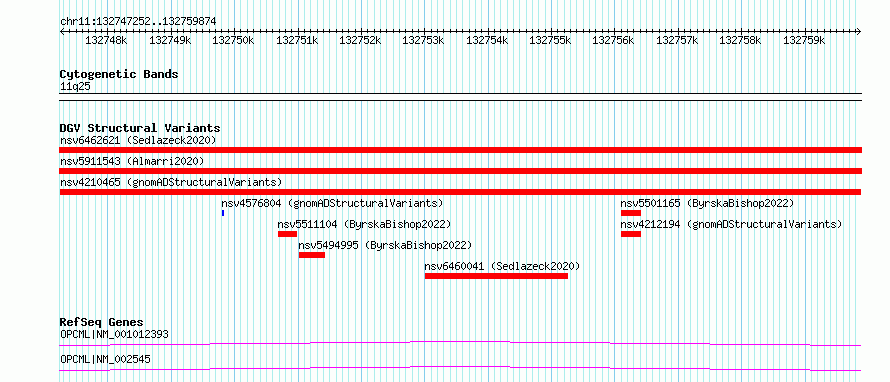This screenshot has height=382, width=890.
Task: Click the 132754k ruler tick label
Action: pos(487,40)
